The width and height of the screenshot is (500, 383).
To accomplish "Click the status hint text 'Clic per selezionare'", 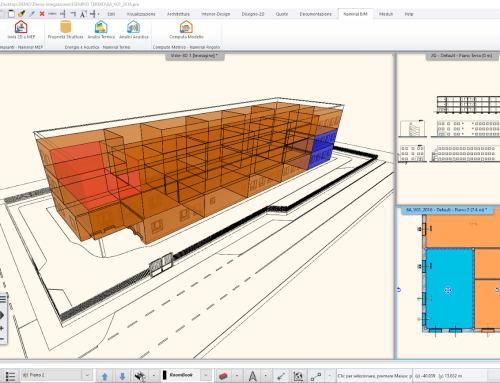I will tap(375, 376).
